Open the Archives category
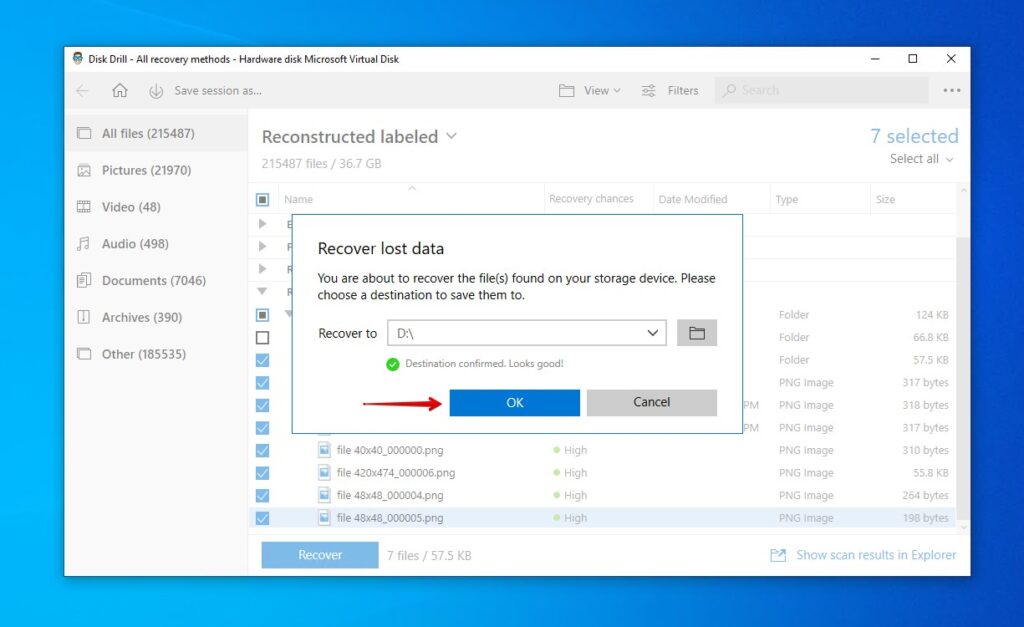The image size is (1024, 627). click(127, 317)
